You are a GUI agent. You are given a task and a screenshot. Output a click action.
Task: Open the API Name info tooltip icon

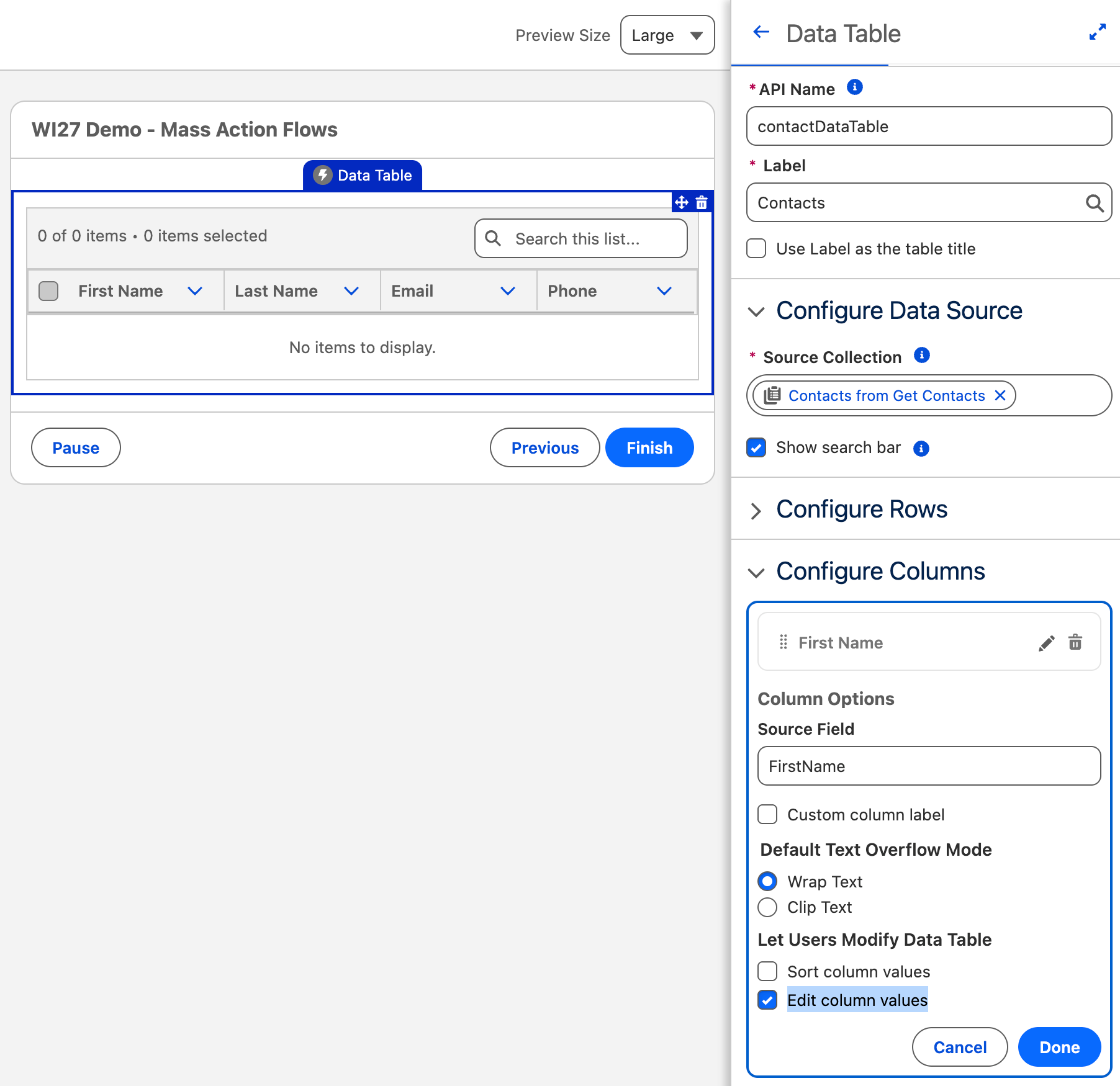[x=855, y=88]
